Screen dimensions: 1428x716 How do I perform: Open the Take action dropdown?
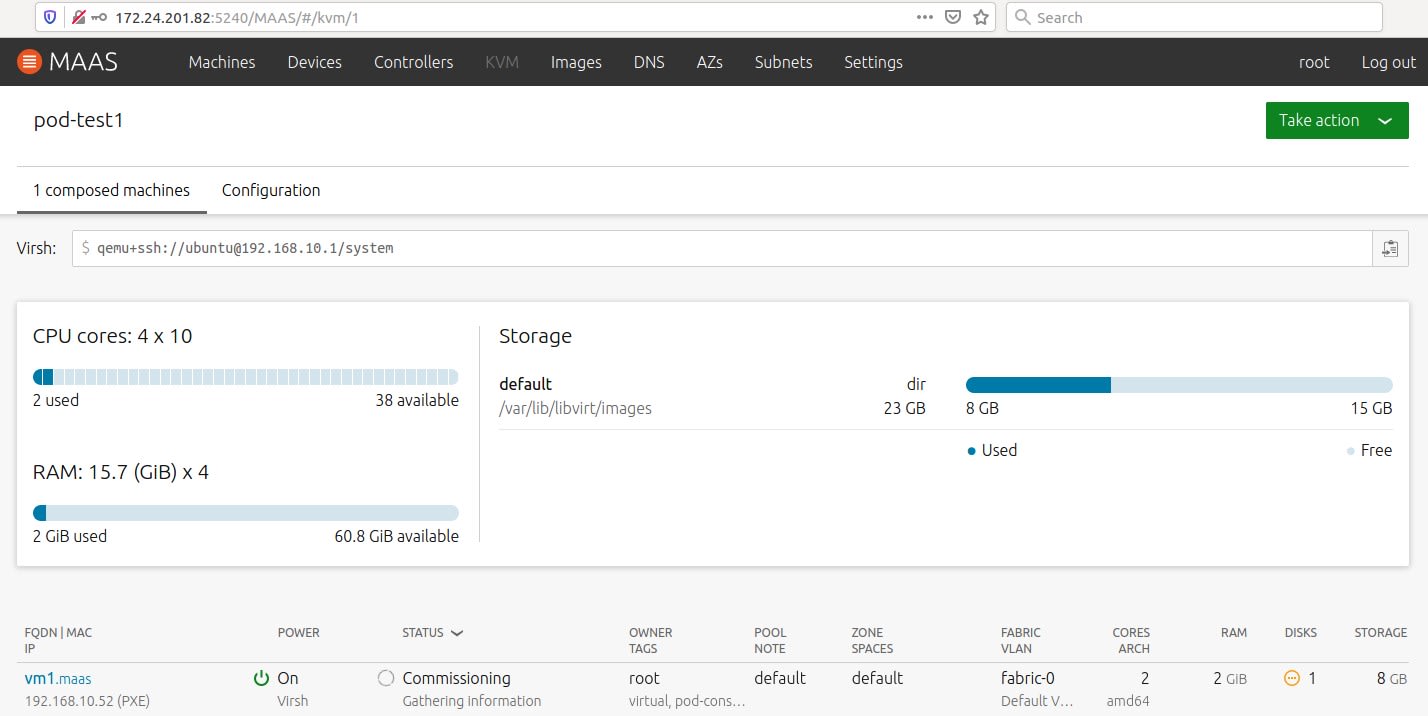point(1336,120)
